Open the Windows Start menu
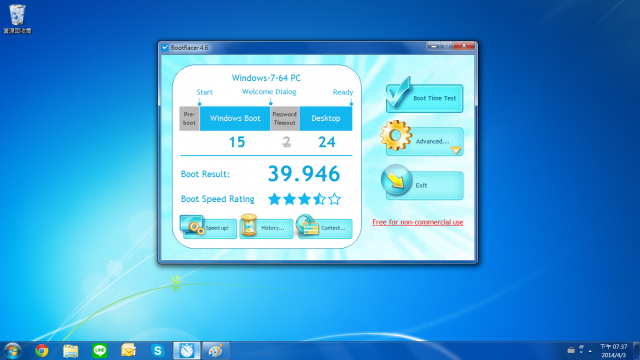 click(x=12, y=351)
